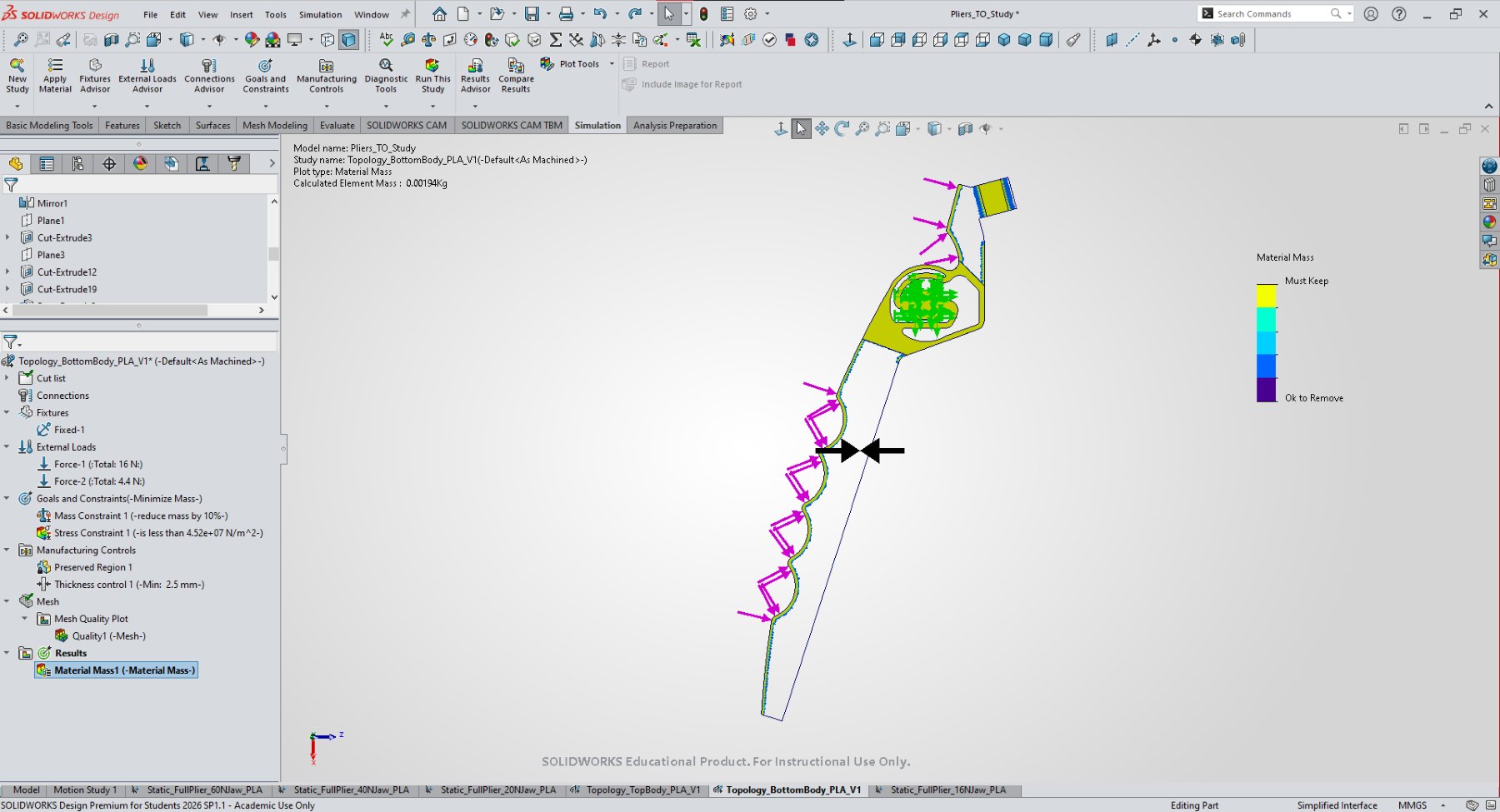1500x812 pixels.
Task: Click the feature tree horizontal scrollbar
Action: tap(108, 310)
